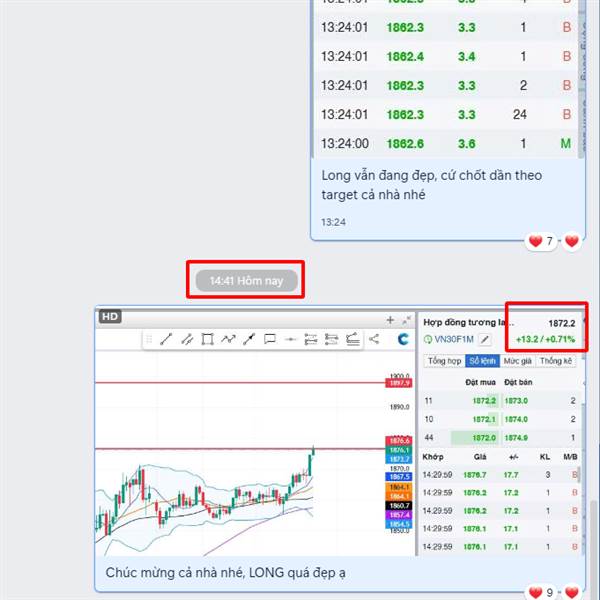
Task: Switch to the Sổ lệnh tab
Action: (483, 361)
